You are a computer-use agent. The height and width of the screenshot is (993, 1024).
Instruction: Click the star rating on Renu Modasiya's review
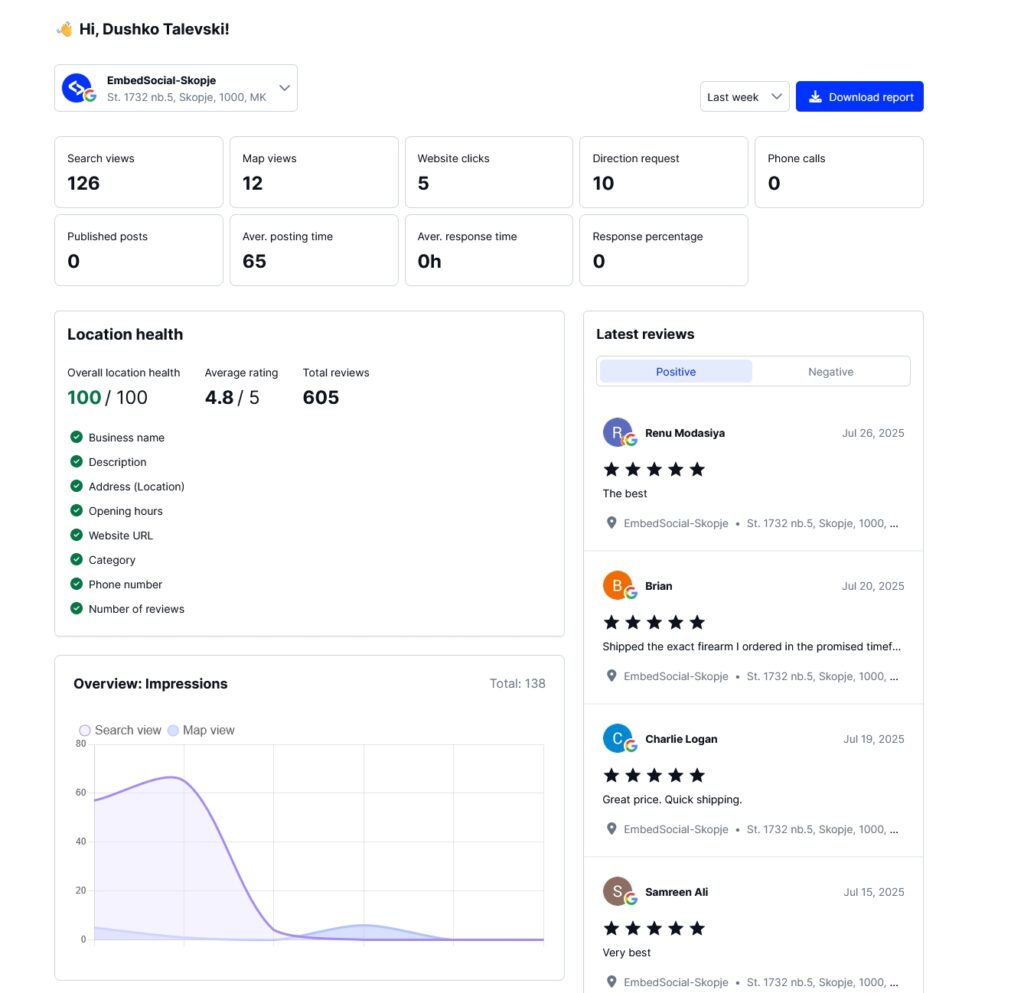point(654,469)
